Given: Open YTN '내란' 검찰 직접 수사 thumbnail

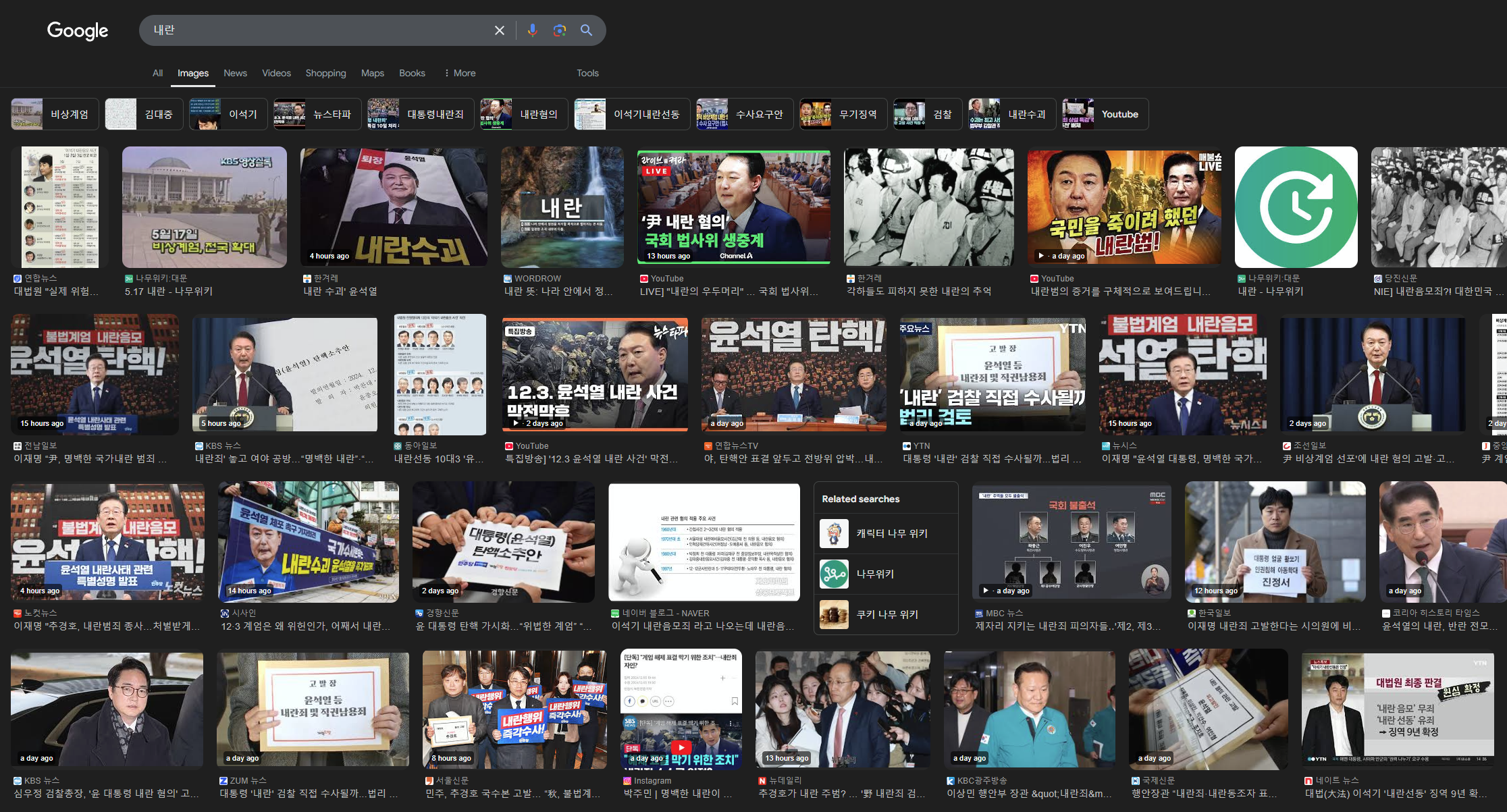Looking at the screenshot, I should (993, 375).
